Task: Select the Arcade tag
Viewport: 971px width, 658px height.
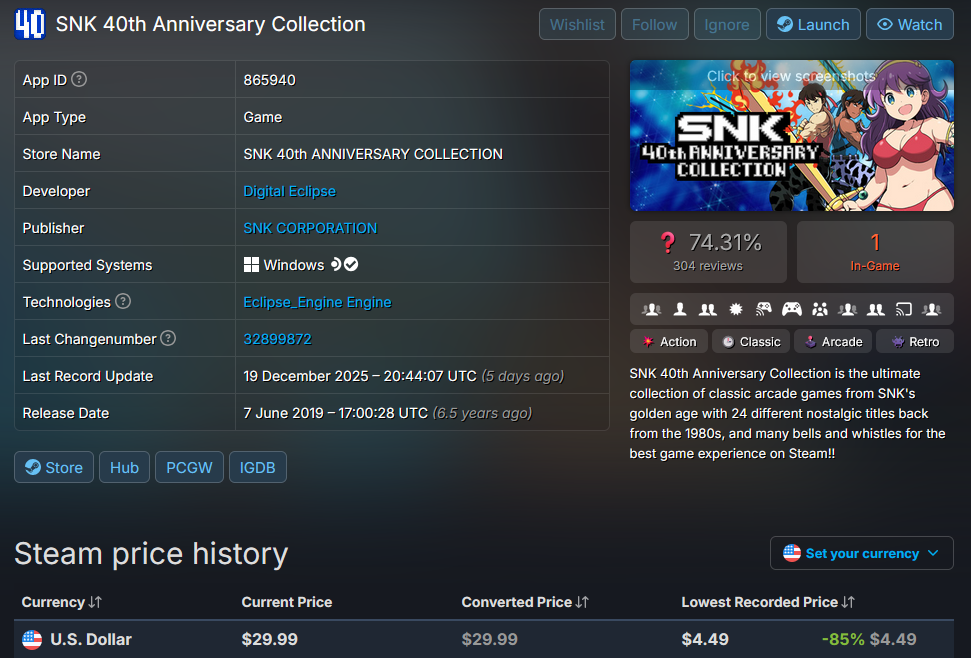Action: tap(832, 342)
